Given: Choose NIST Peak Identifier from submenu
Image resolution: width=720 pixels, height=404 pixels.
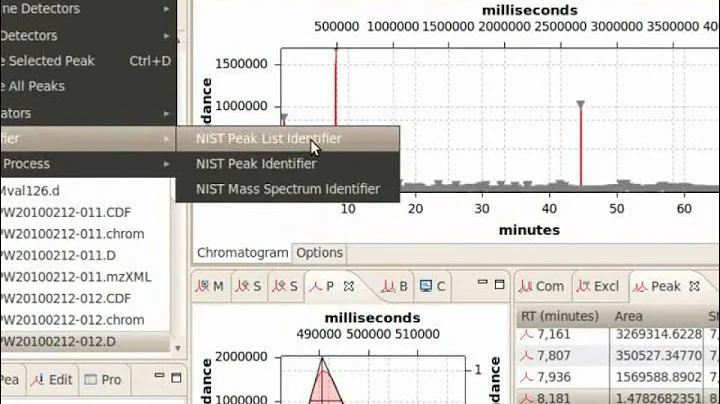Looking at the screenshot, I should [x=287, y=164].
